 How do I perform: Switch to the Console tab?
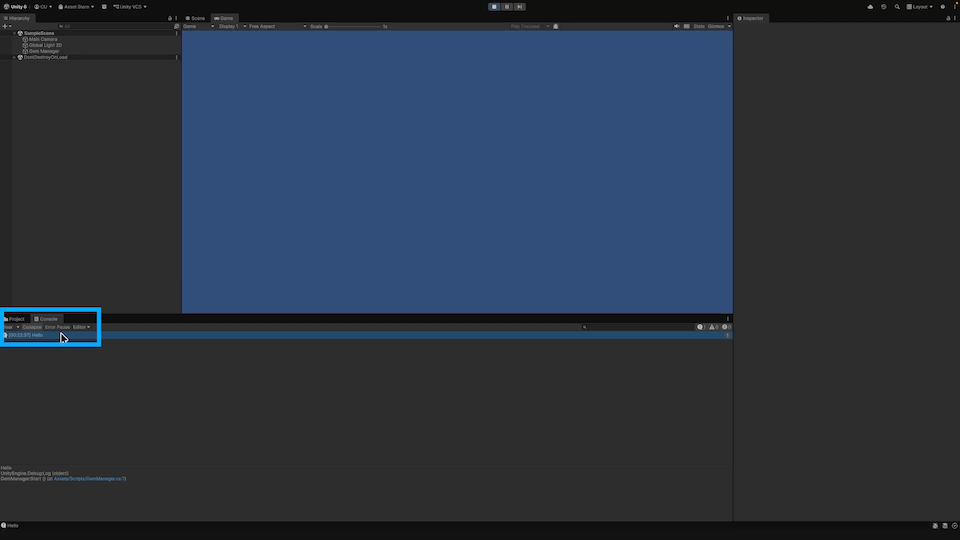pos(46,319)
